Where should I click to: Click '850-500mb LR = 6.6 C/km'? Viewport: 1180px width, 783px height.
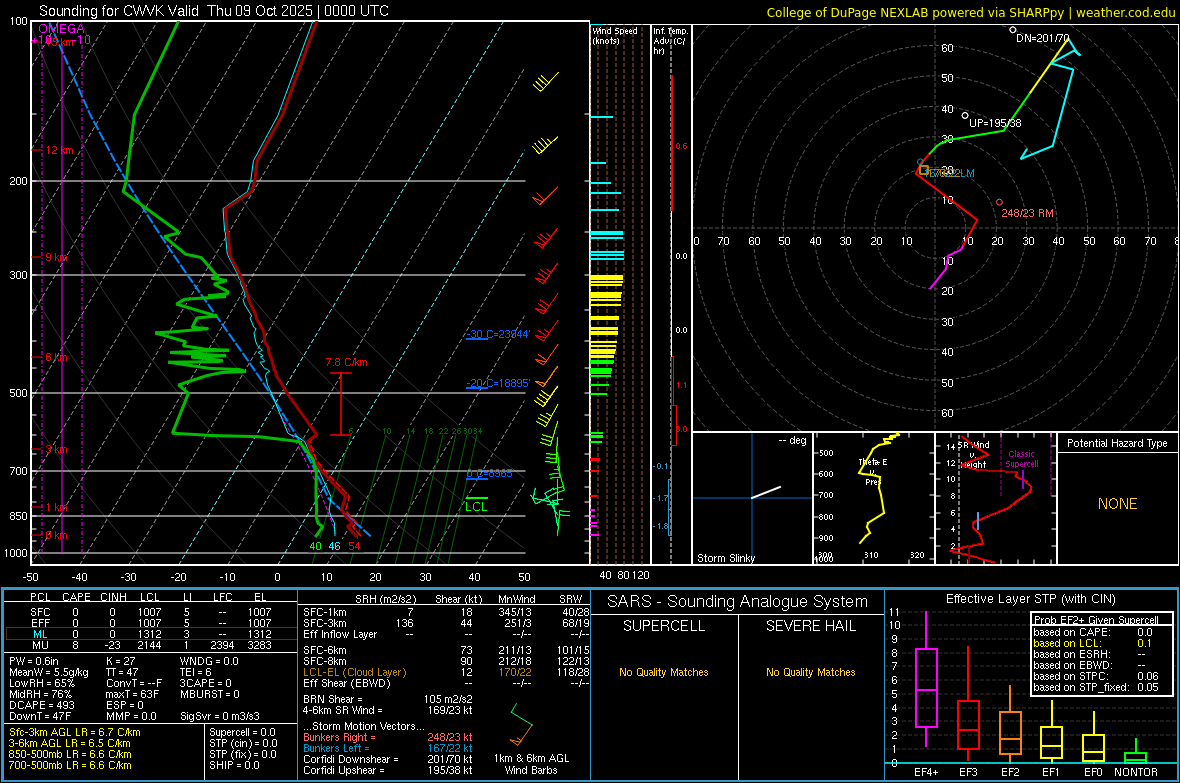click(70, 754)
